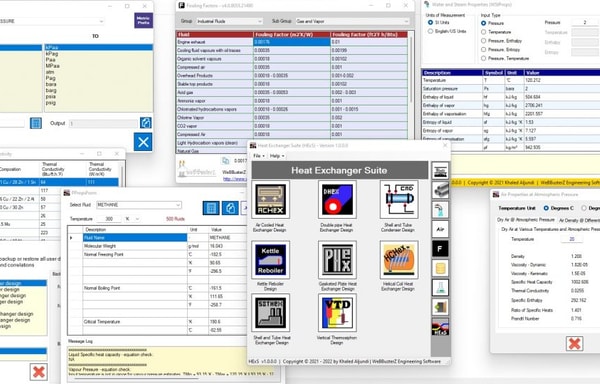Select Engine exhaust row in Fouling Factors
600x384 pixels.
coord(292,42)
